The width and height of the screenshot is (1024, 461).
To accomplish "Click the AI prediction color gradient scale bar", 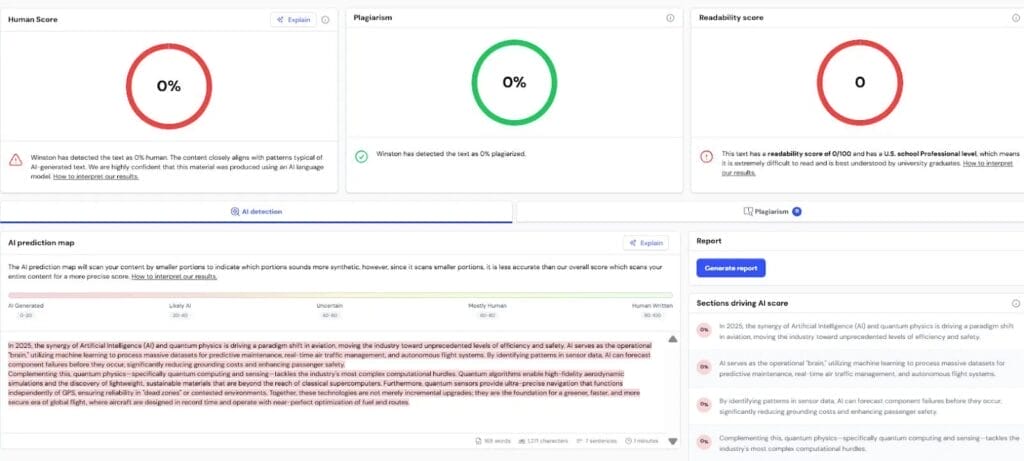I will [340, 295].
